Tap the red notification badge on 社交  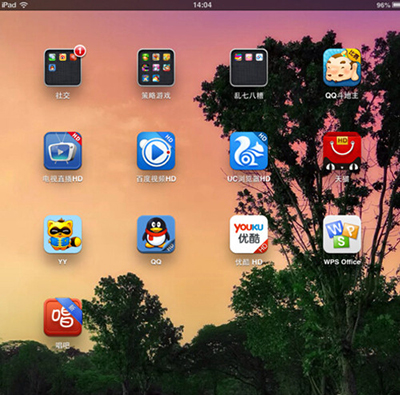[80, 51]
